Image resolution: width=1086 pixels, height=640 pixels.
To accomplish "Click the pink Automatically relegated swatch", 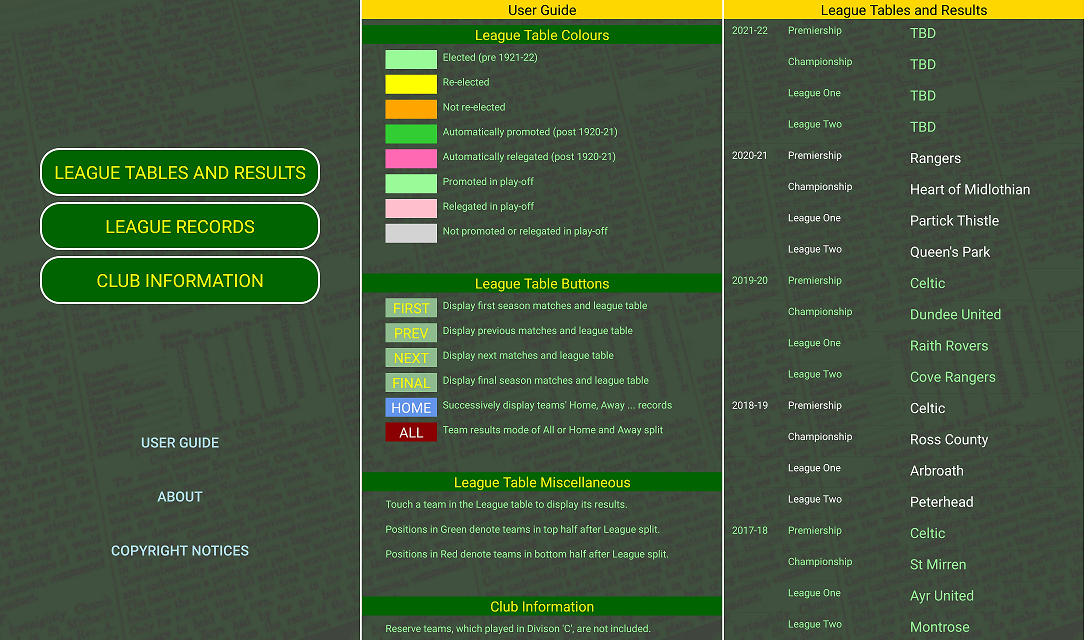I will coord(411,159).
